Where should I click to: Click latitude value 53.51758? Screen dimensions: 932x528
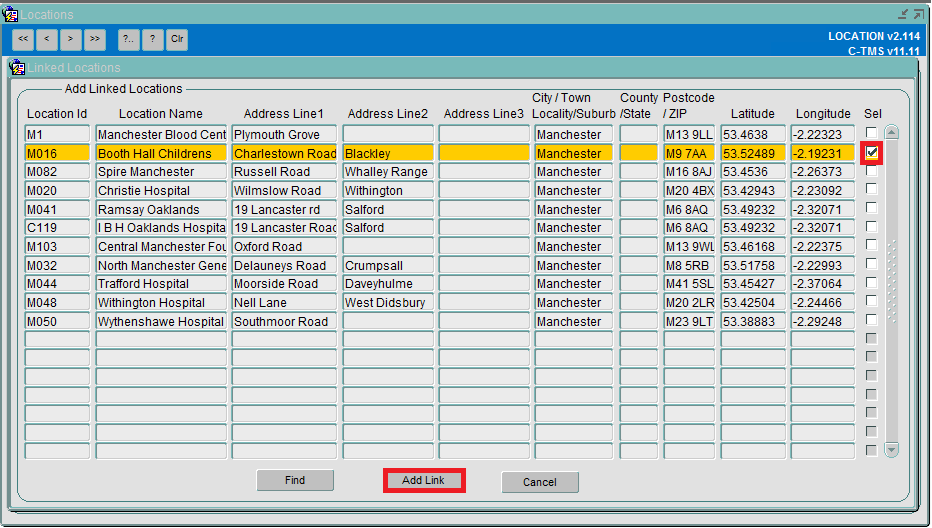pos(753,266)
